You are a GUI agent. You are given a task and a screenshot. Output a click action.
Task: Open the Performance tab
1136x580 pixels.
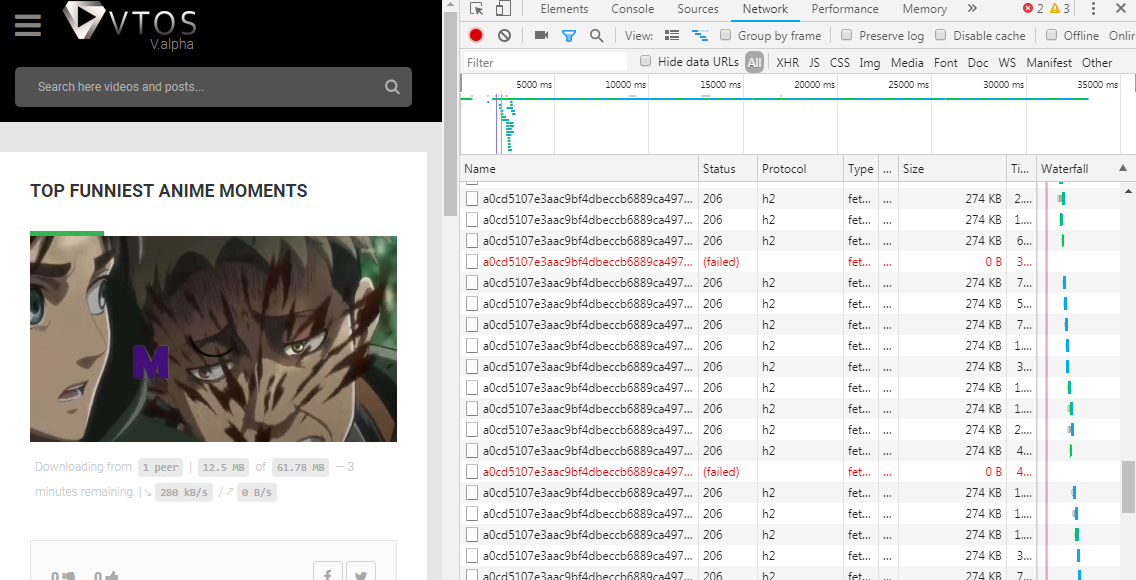[845, 9]
